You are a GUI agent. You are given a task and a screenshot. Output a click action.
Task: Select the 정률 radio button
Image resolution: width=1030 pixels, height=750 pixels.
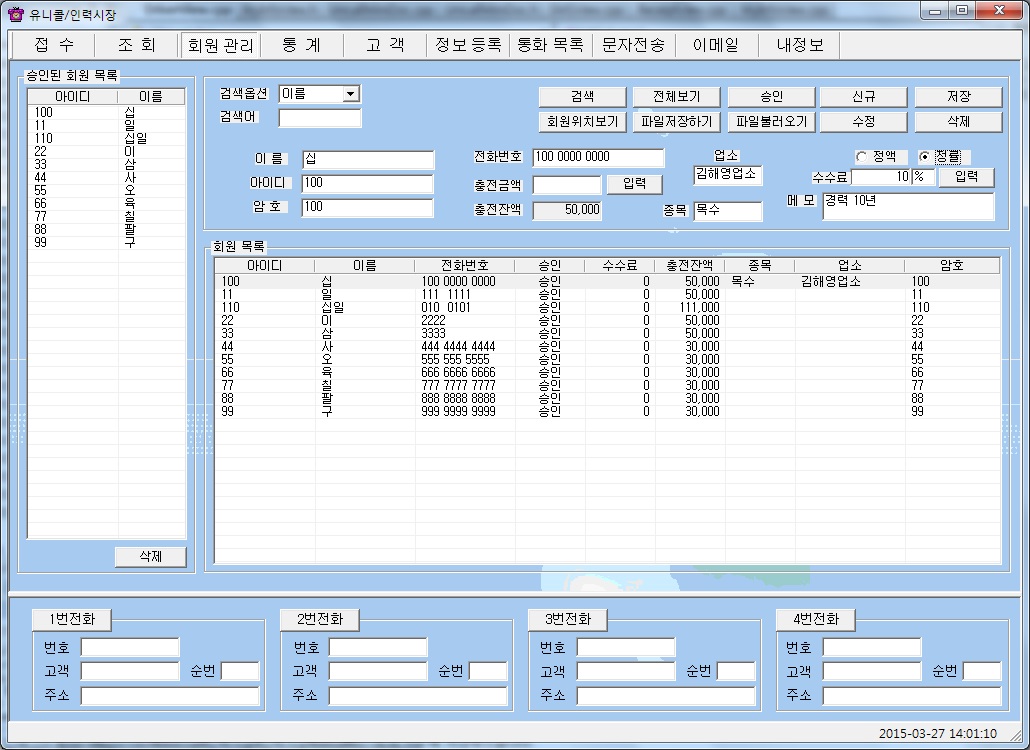(x=924, y=157)
